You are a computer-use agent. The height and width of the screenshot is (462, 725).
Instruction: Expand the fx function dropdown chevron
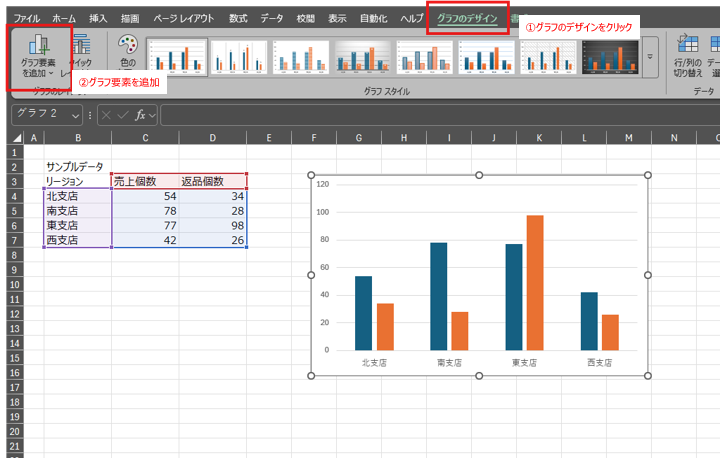point(152,114)
